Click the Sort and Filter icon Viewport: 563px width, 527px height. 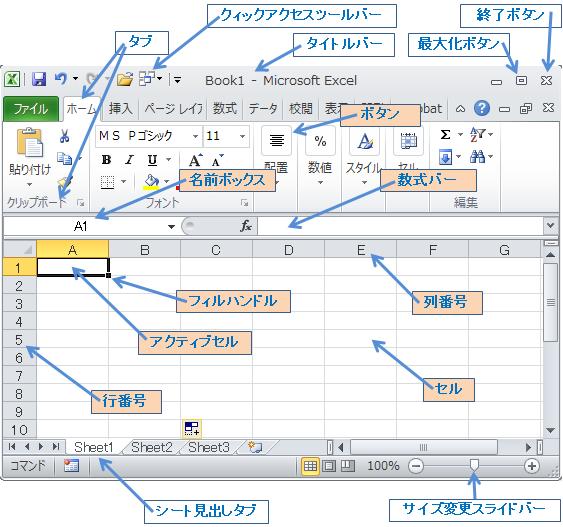tap(478, 134)
